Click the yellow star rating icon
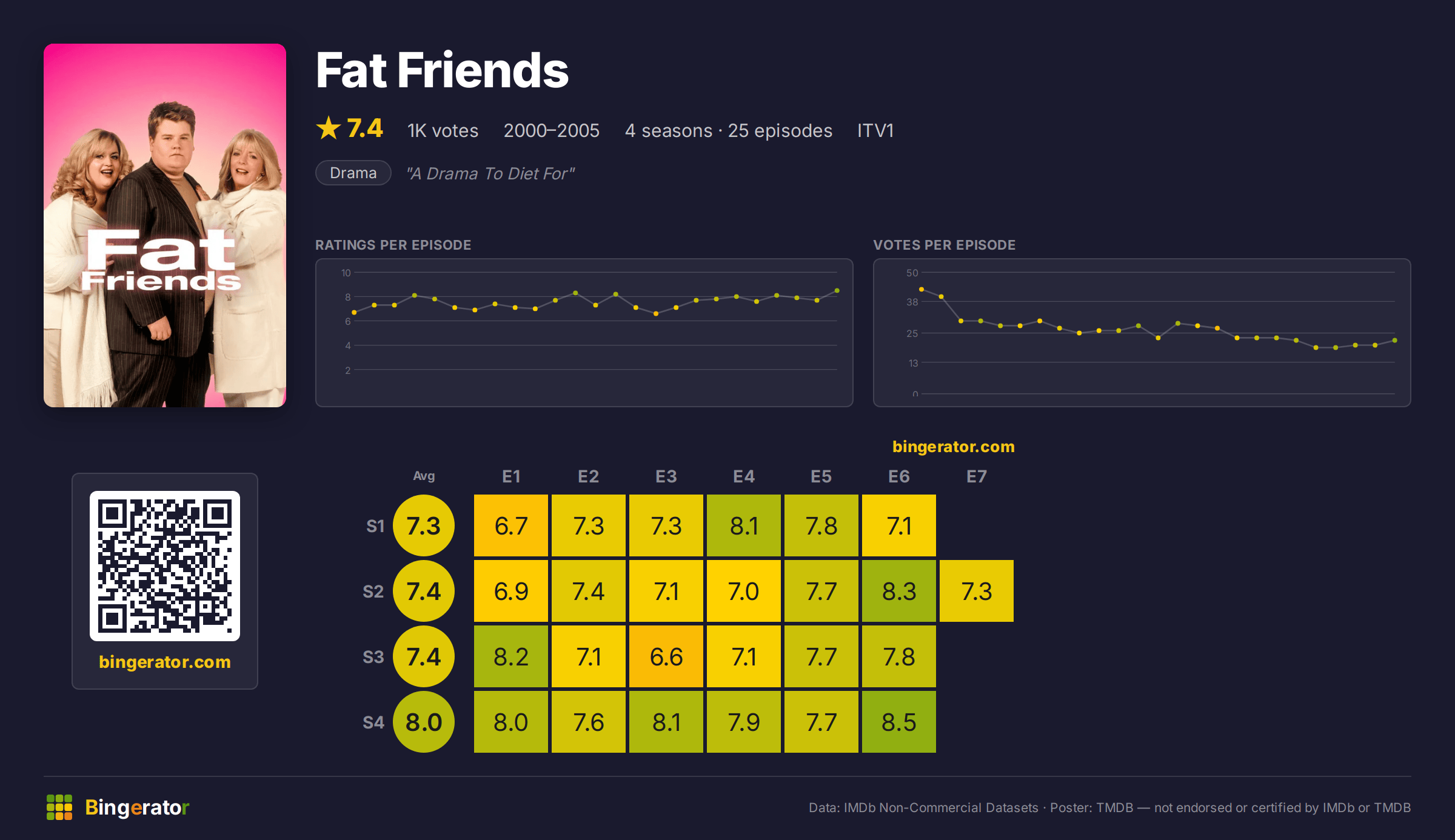1455x840 pixels. click(x=329, y=128)
